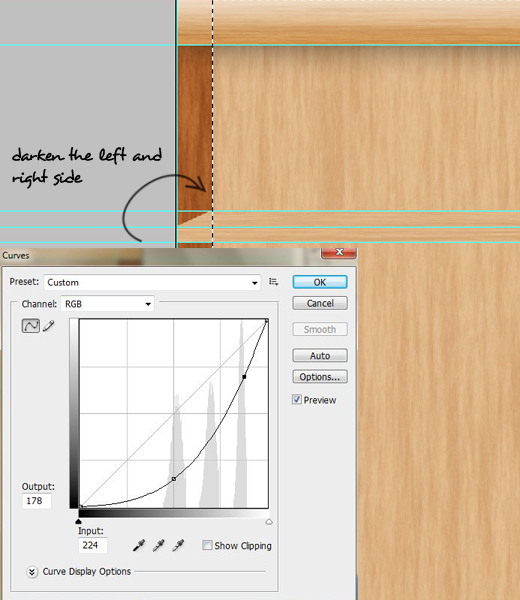Screen dimensions: 520x600
Task: Open the preset options menu icon
Action: click(273, 282)
